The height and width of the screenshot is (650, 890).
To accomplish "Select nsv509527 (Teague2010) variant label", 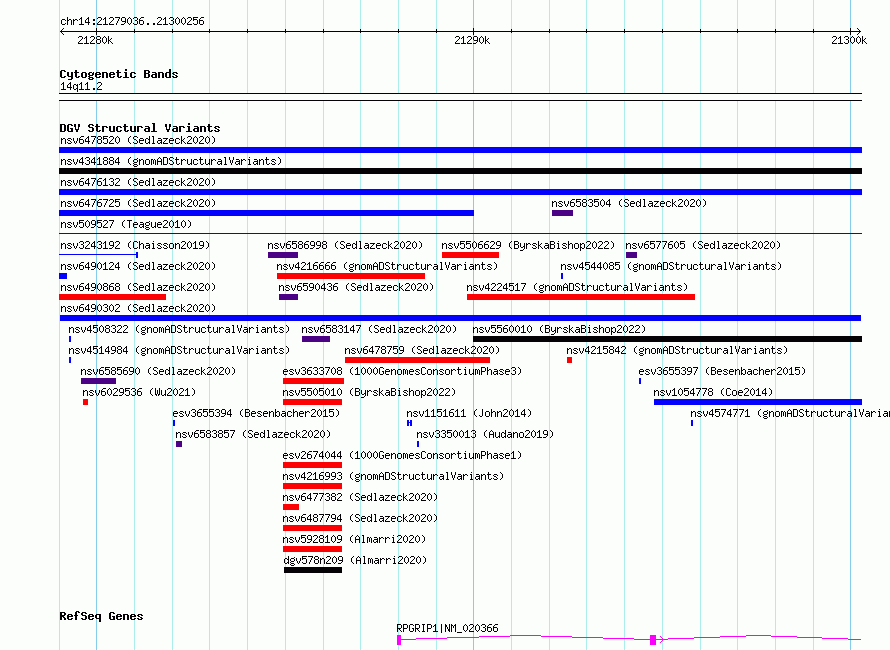I will click(x=126, y=224).
